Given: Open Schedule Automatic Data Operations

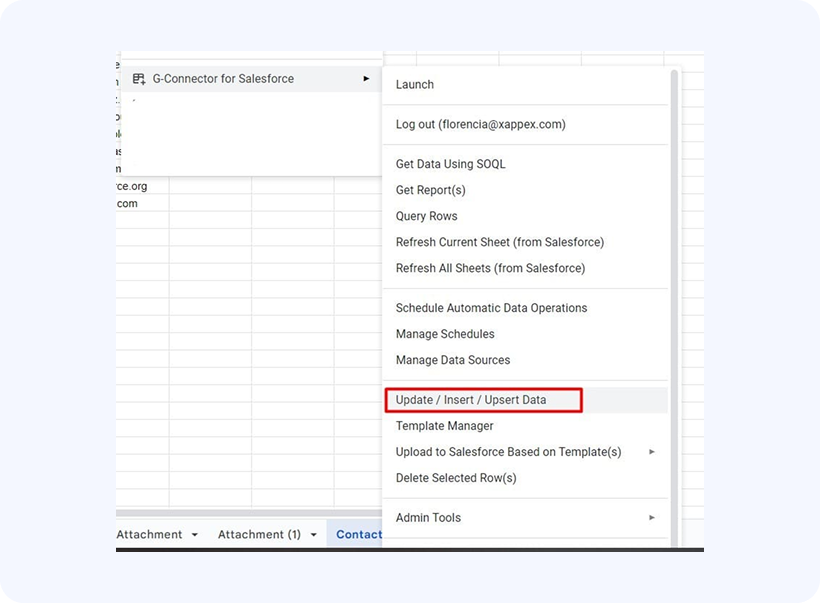Looking at the screenshot, I should 491,308.
